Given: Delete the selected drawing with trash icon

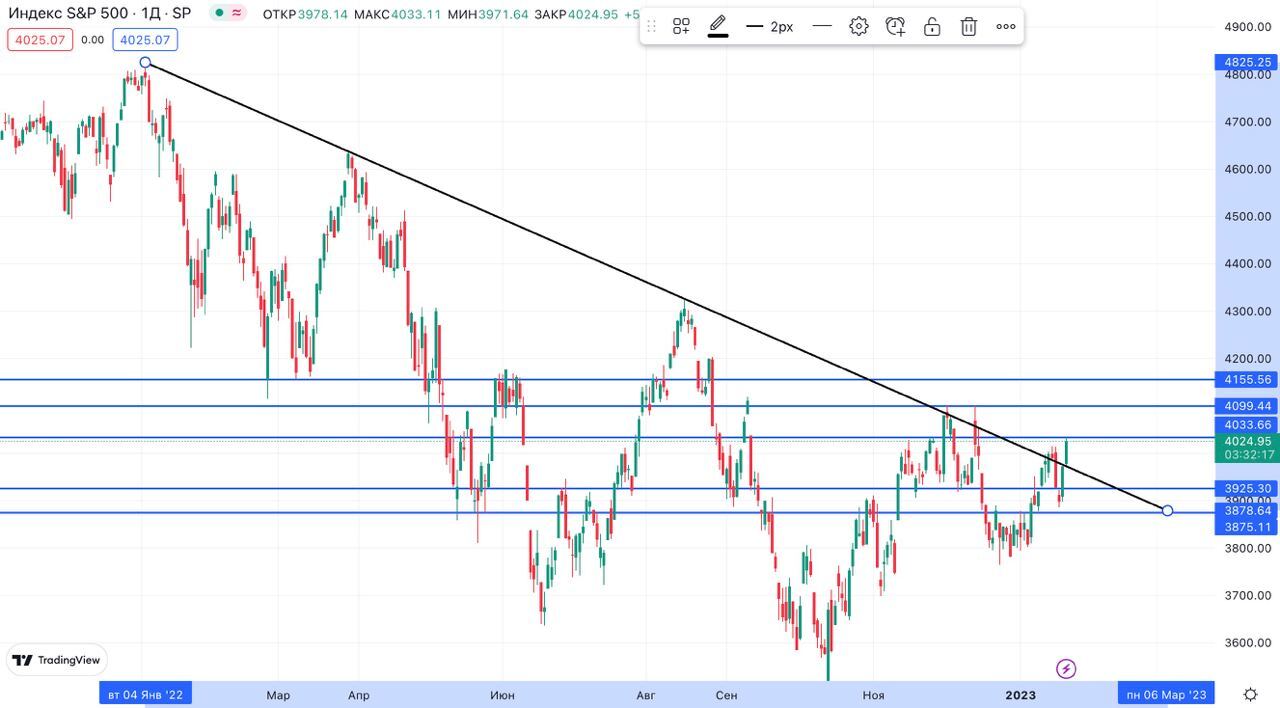Looking at the screenshot, I should [969, 27].
